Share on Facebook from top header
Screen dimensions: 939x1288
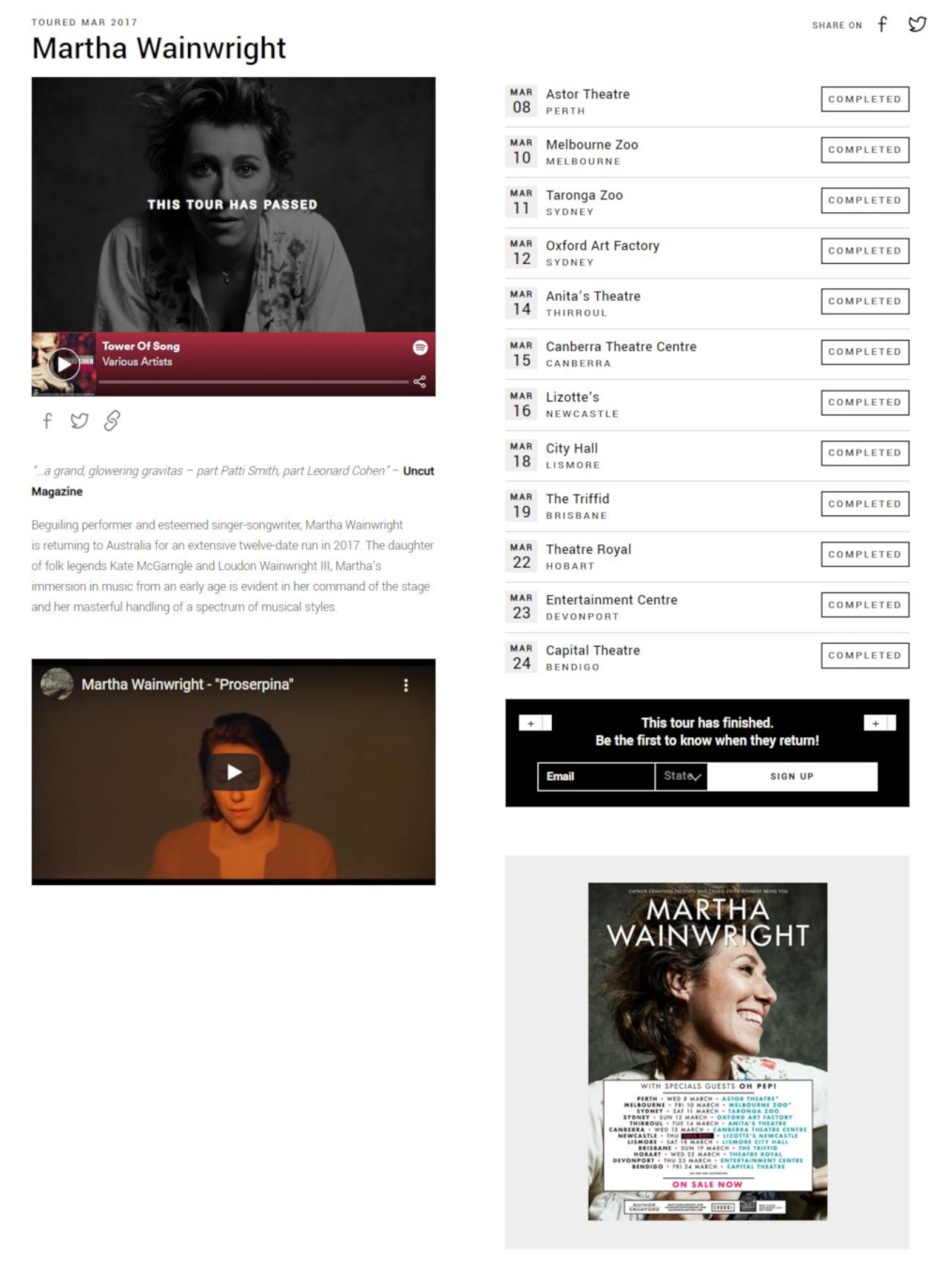click(x=882, y=24)
